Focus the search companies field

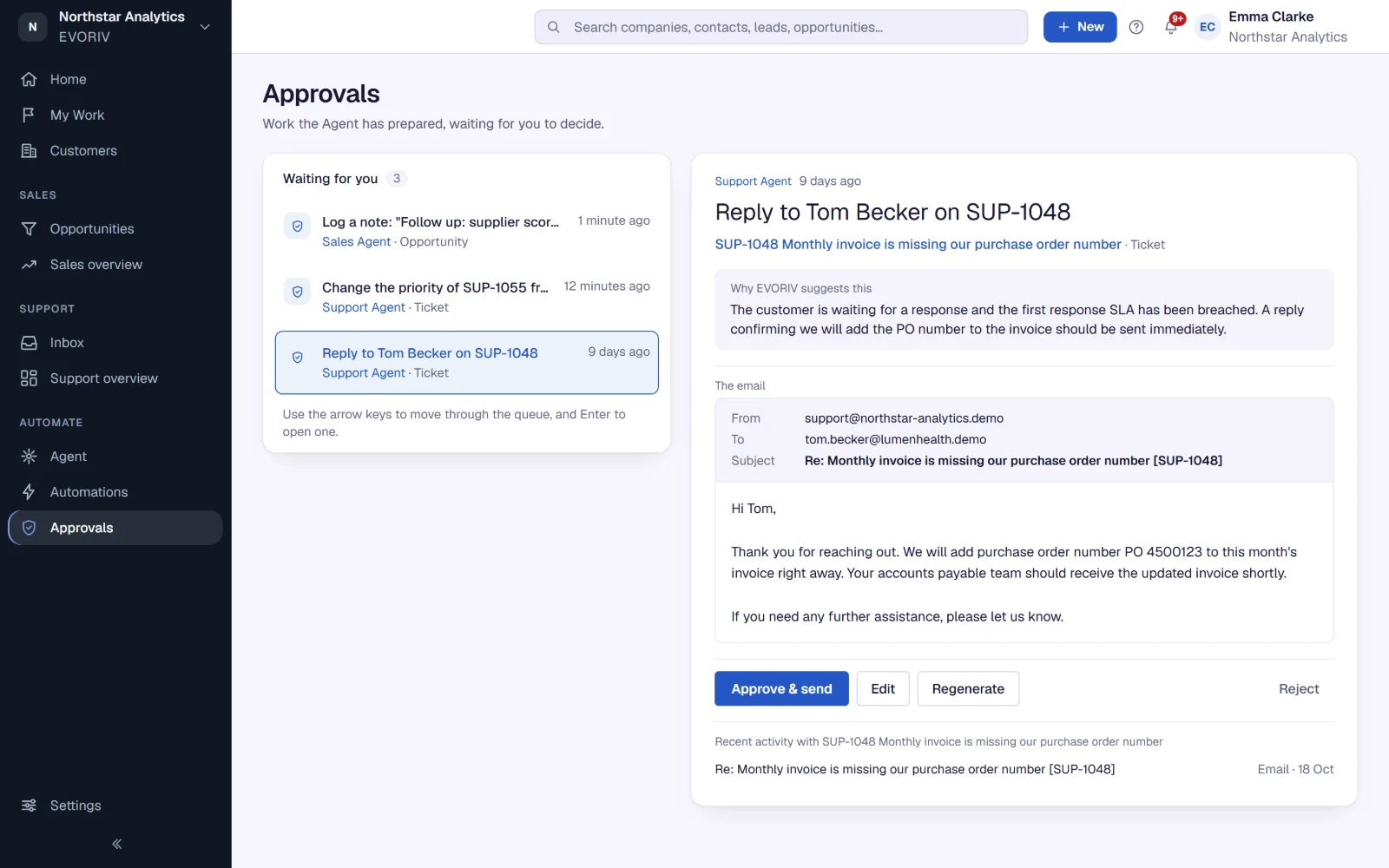[x=780, y=27]
